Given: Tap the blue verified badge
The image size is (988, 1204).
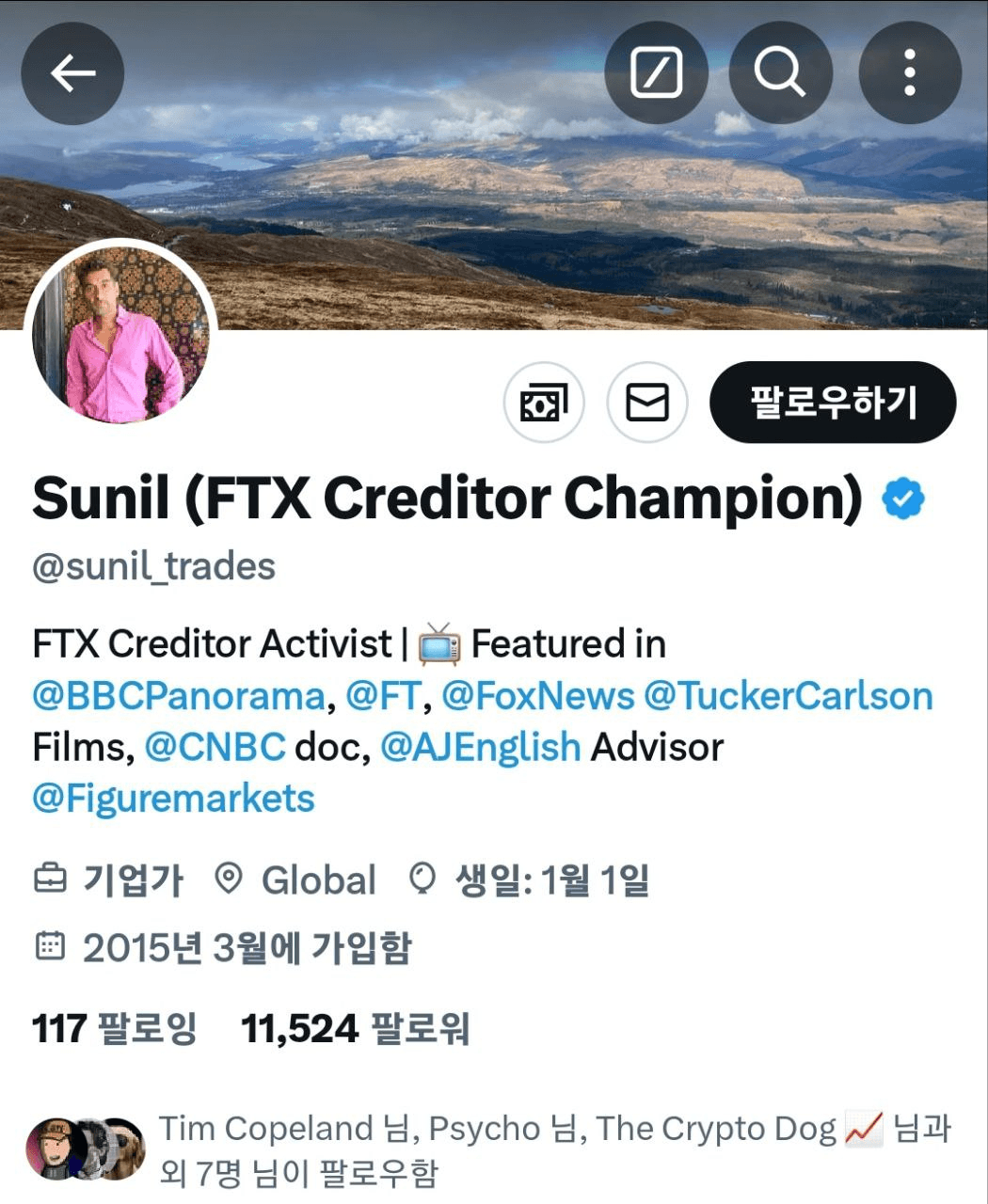Looking at the screenshot, I should click(x=903, y=499).
